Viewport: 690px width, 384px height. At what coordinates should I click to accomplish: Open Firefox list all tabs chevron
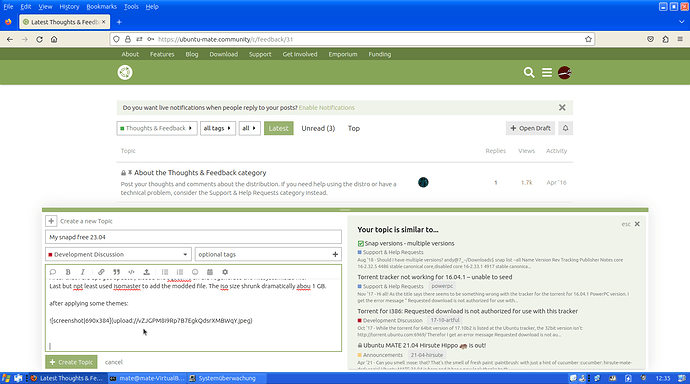pyautogui.click(x=682, y=22)
